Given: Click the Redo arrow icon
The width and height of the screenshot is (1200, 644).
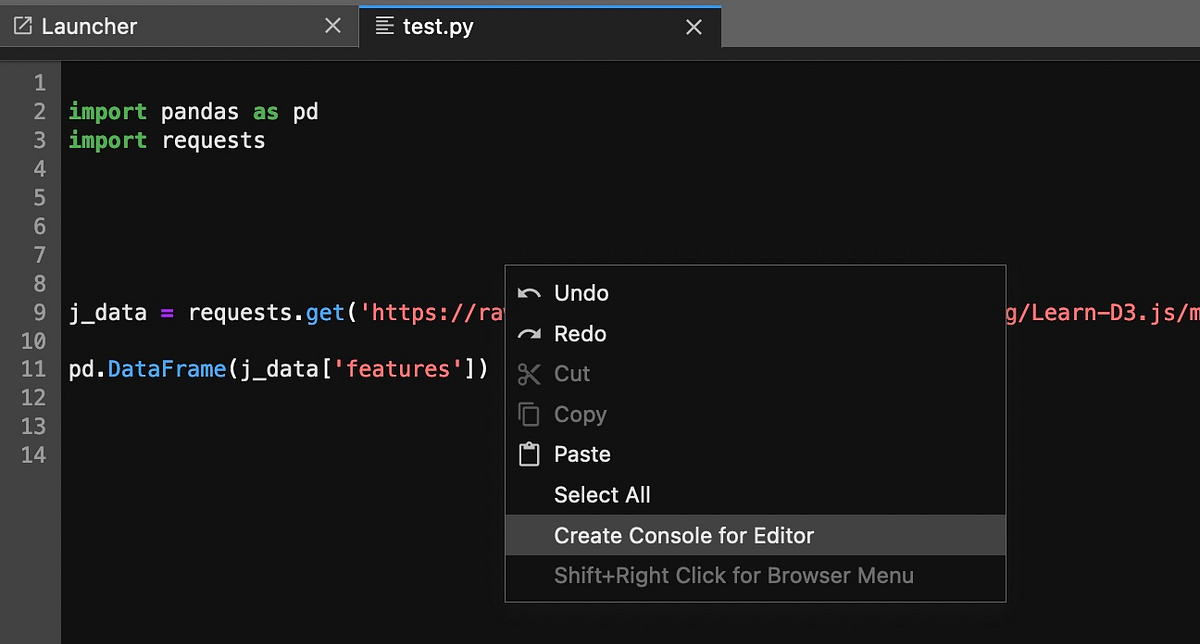Looking at the screenshot, I should click(x=532, y=333).
